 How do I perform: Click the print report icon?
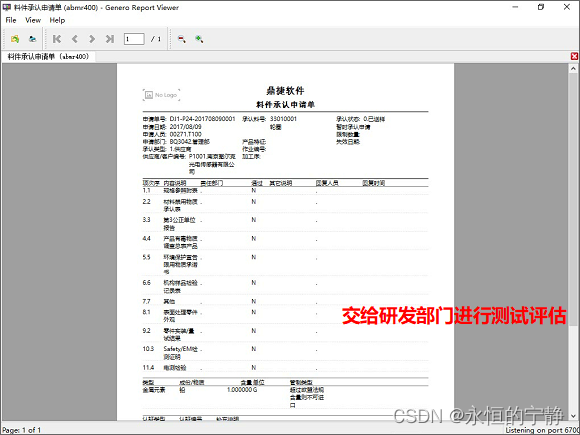(33, 39)
